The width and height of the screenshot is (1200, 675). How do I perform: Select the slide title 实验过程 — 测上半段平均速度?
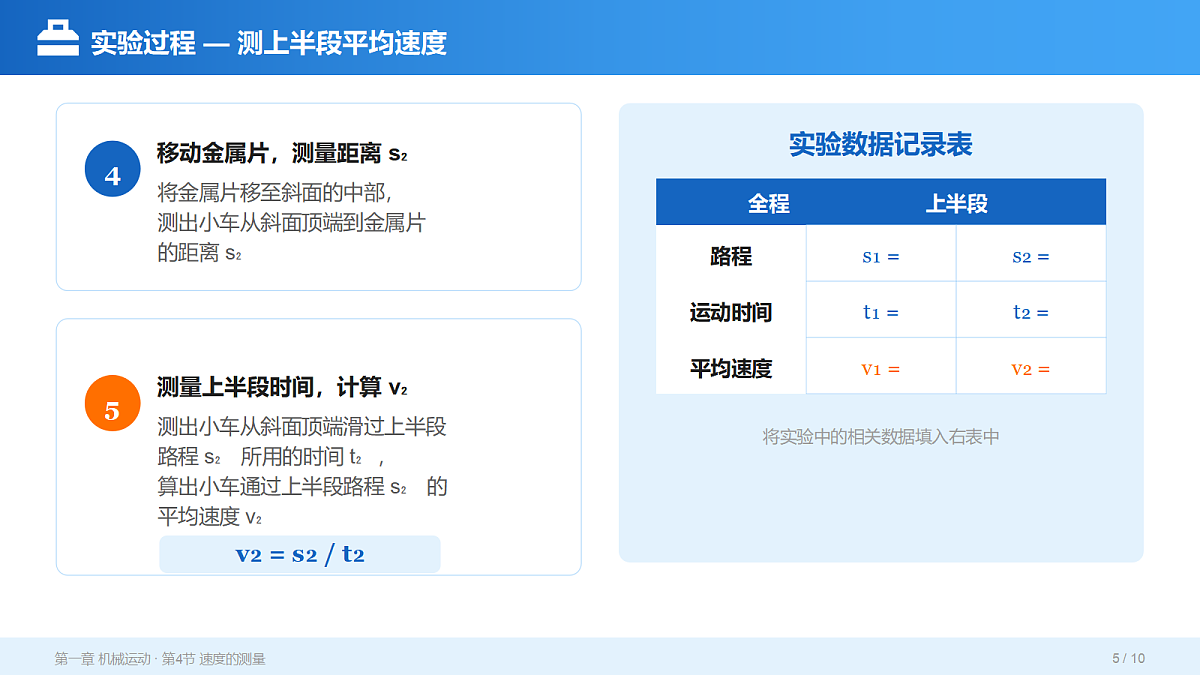point(268,43)
